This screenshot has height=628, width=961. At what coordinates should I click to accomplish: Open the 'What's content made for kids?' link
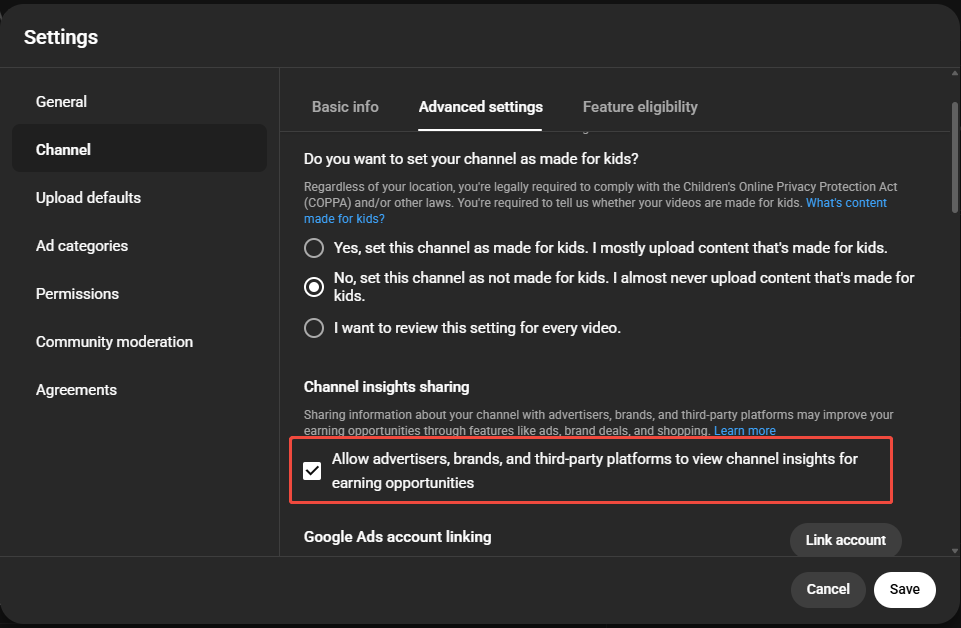pyautogui.click(x=846, y=202)
